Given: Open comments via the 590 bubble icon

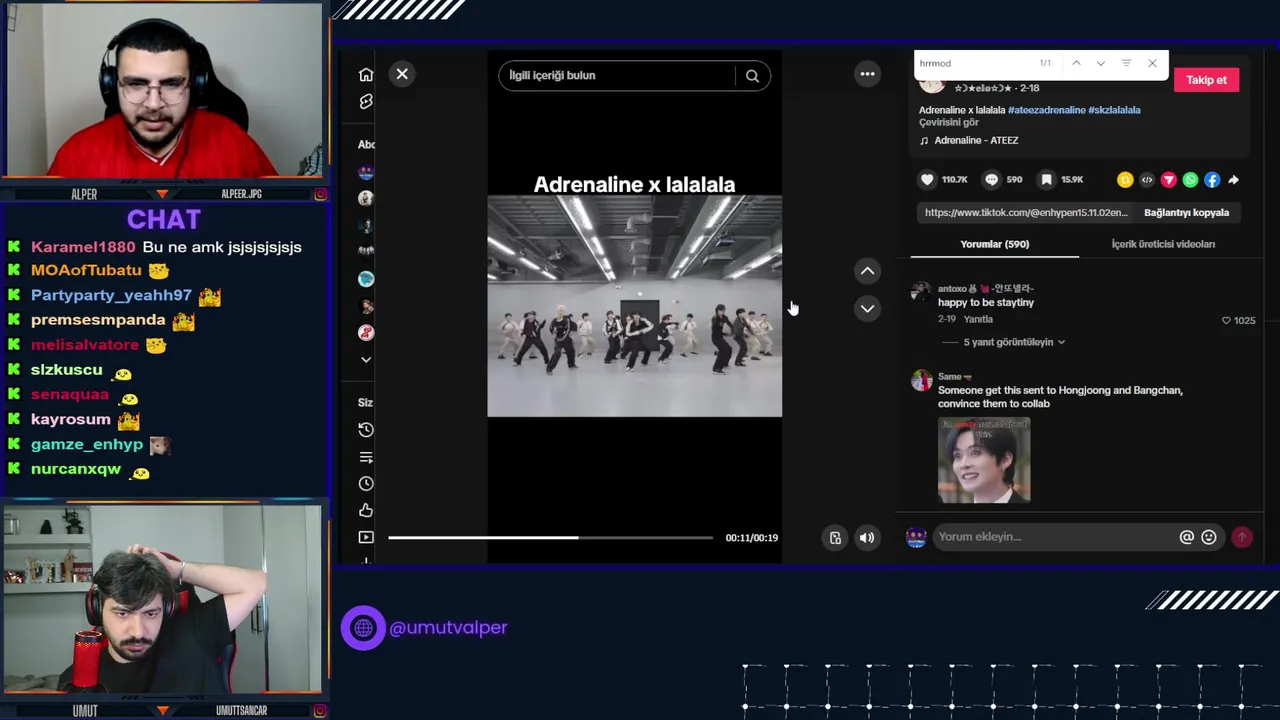Looking at the screenshot, I should click(991, 180).
